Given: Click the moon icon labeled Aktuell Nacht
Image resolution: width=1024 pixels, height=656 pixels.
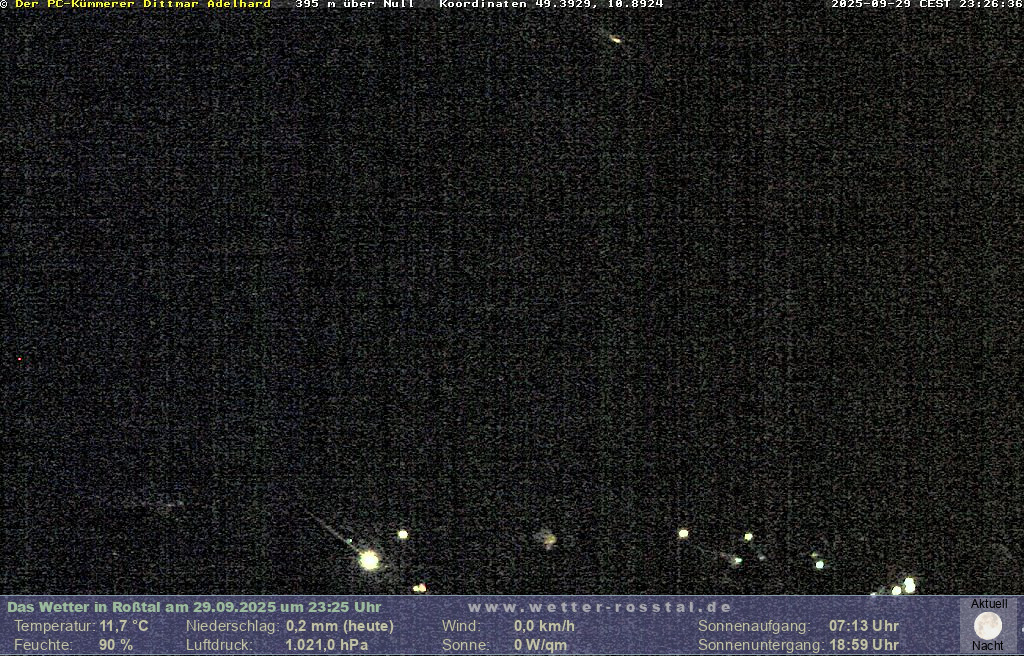Looking at the screenshot, I should point(988,626).
